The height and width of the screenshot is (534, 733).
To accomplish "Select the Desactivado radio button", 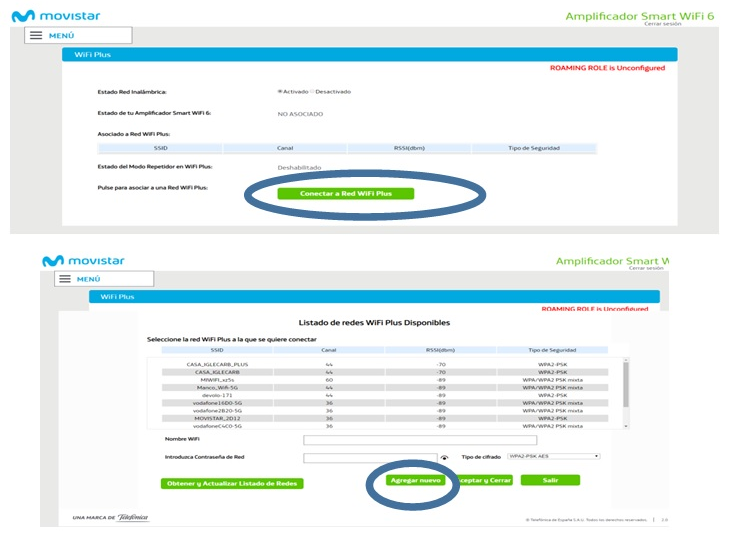I will 313,91.
